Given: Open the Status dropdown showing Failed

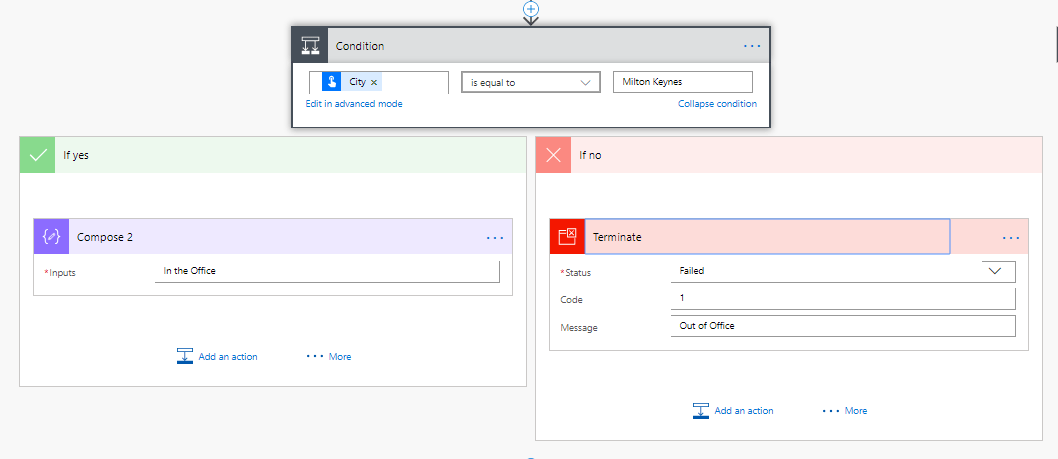Looking at the screenshot, I should (843, 271).
